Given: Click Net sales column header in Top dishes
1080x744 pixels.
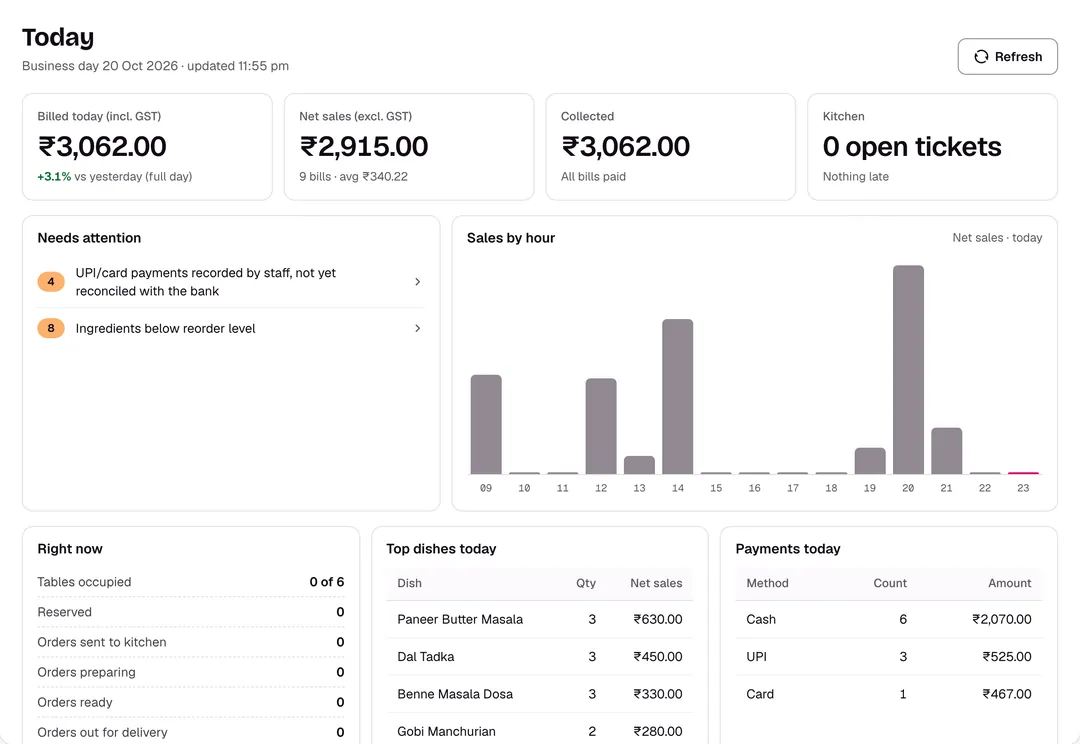Looking at the screenshot, I should 656,583.
